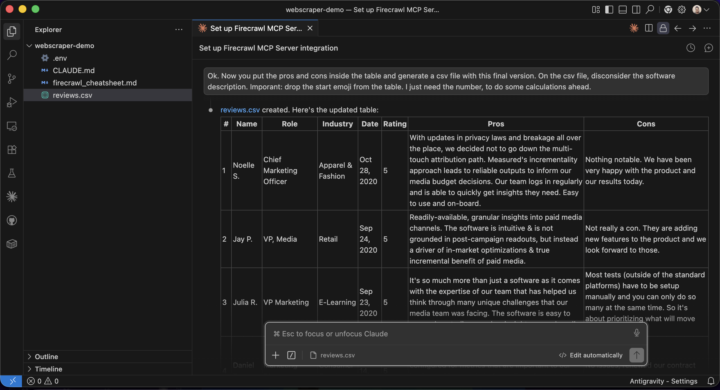Open firecrawl_cheatsheet.md file

(x=94, y=83)
